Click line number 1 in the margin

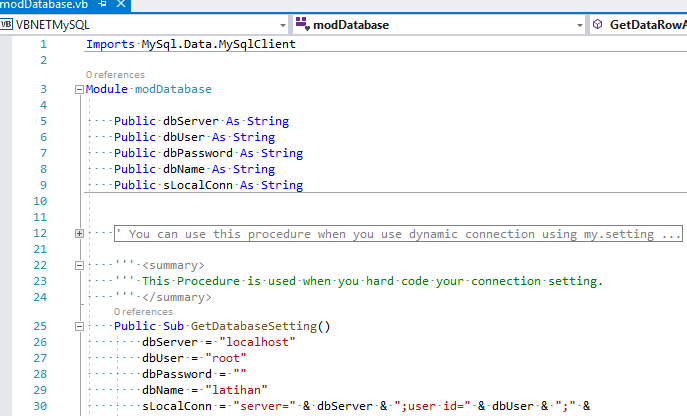[x=43, y=44]
